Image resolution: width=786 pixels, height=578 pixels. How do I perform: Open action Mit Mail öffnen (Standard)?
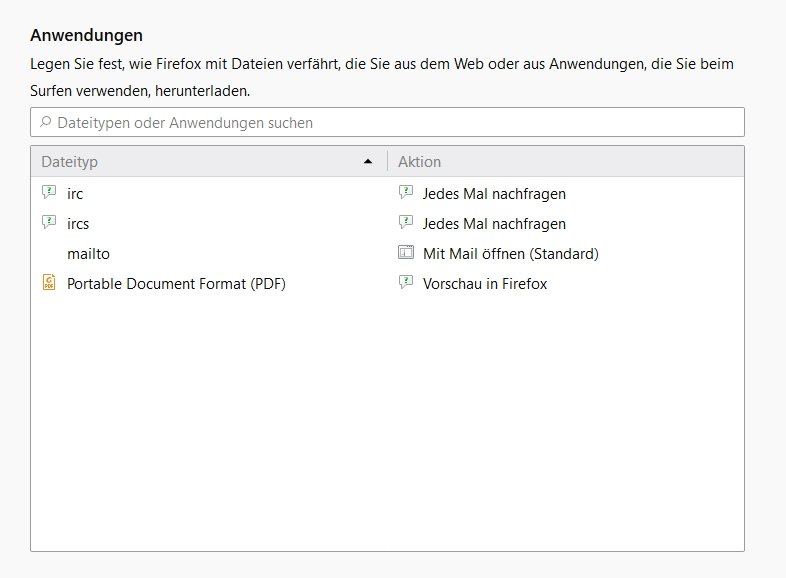pos(511,254)
